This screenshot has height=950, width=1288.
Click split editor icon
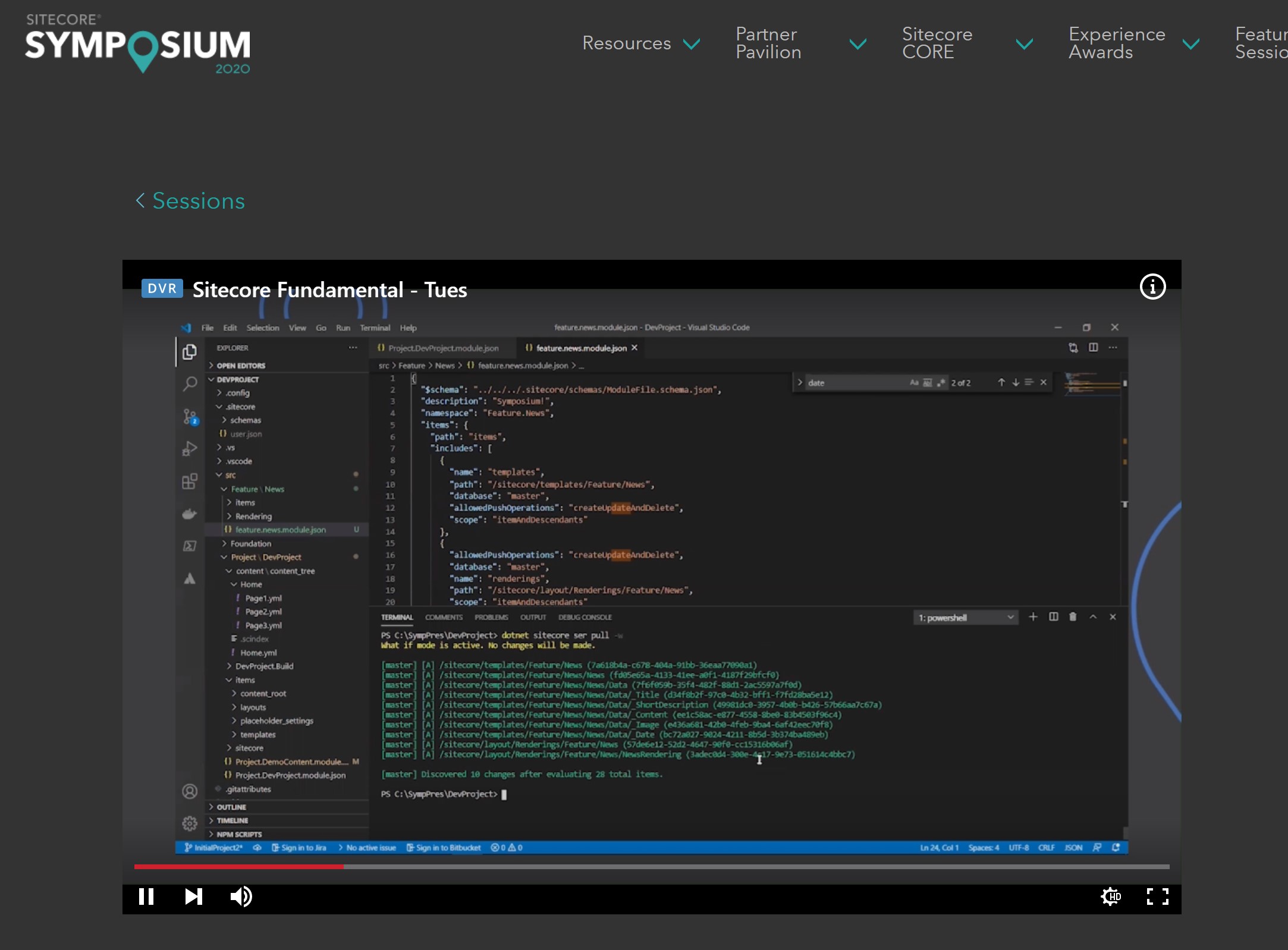pos(1093,347)
